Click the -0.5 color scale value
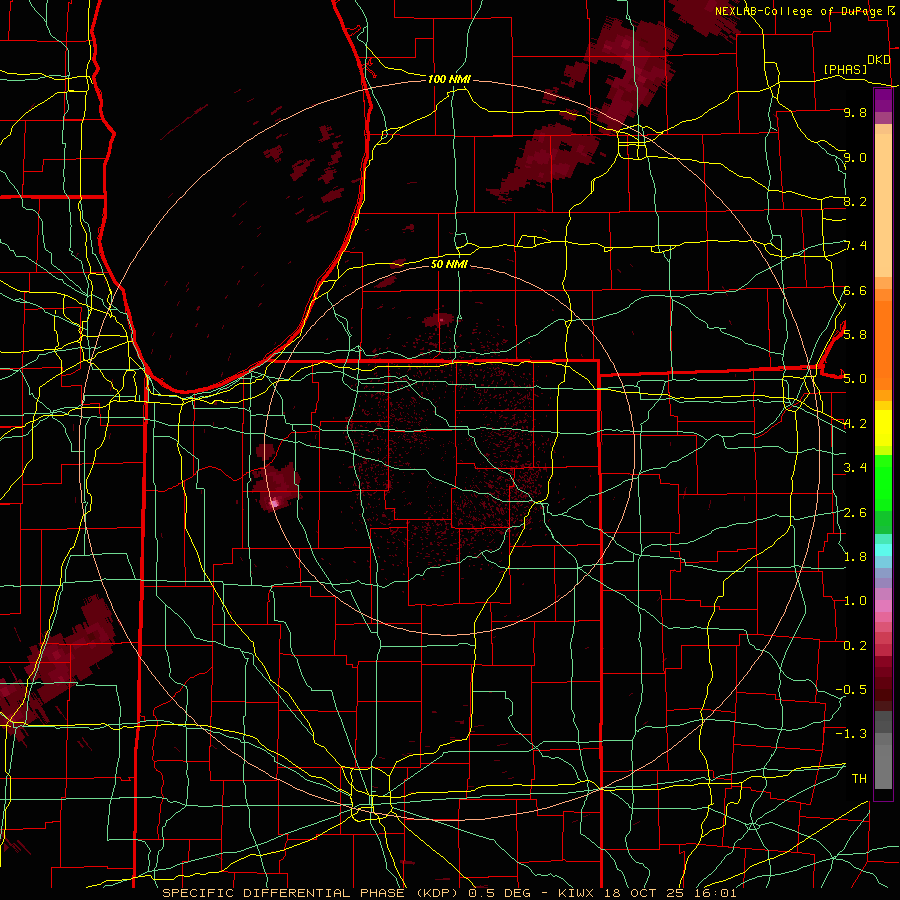Viewport: 900px width, 900px height. point(851,689)
